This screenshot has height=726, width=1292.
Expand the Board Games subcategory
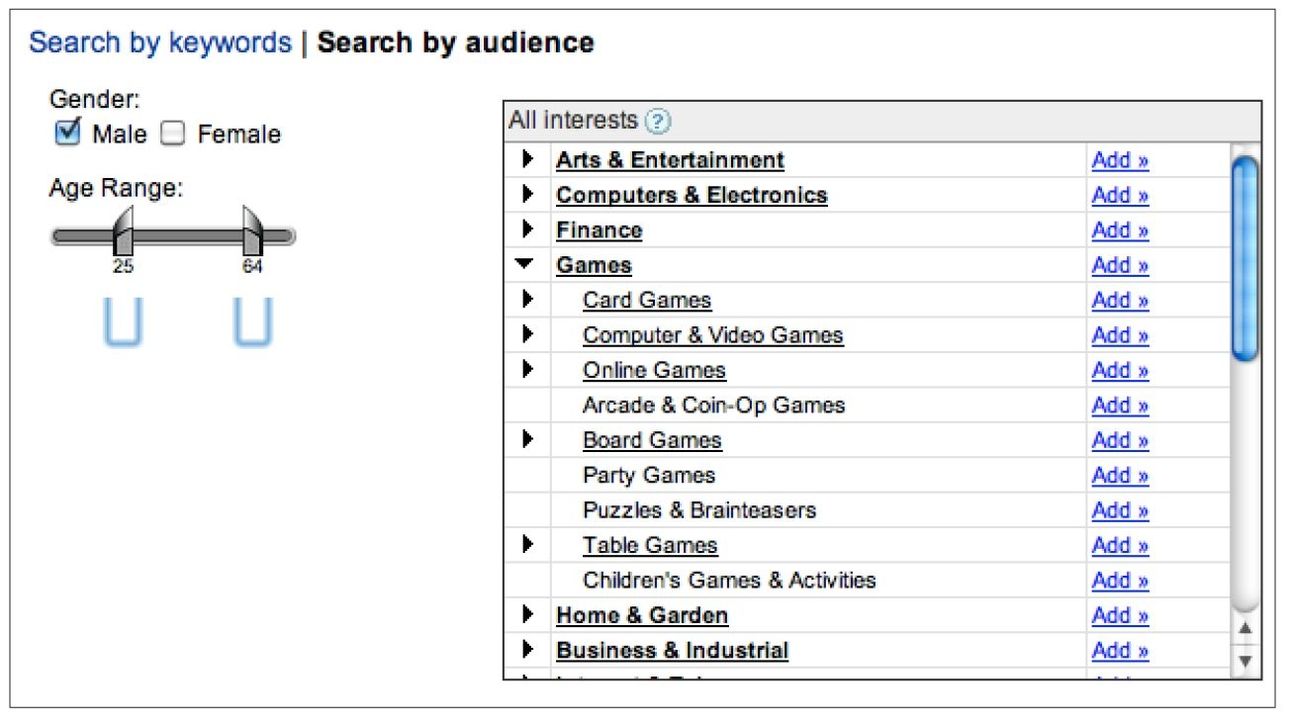point(527,440)
